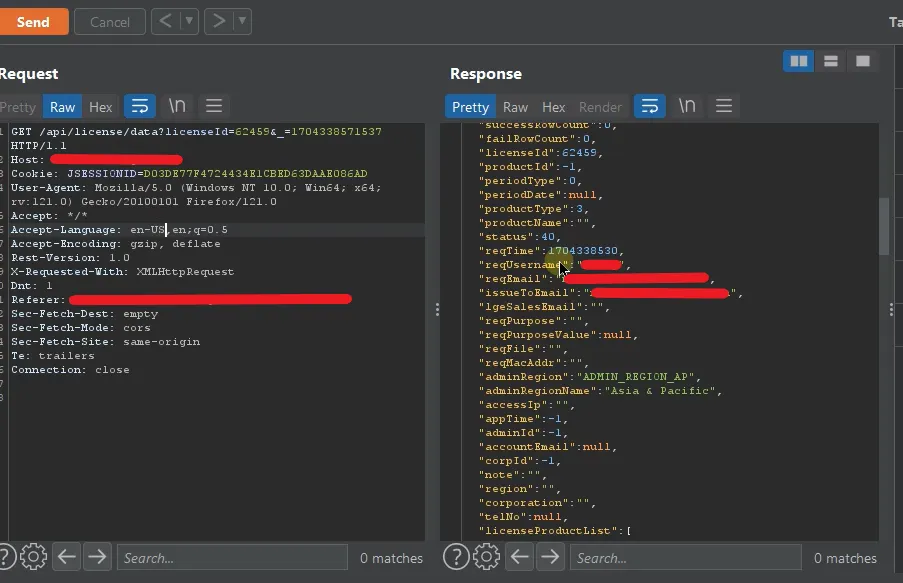Click the orange Send button

coord(32,22)
